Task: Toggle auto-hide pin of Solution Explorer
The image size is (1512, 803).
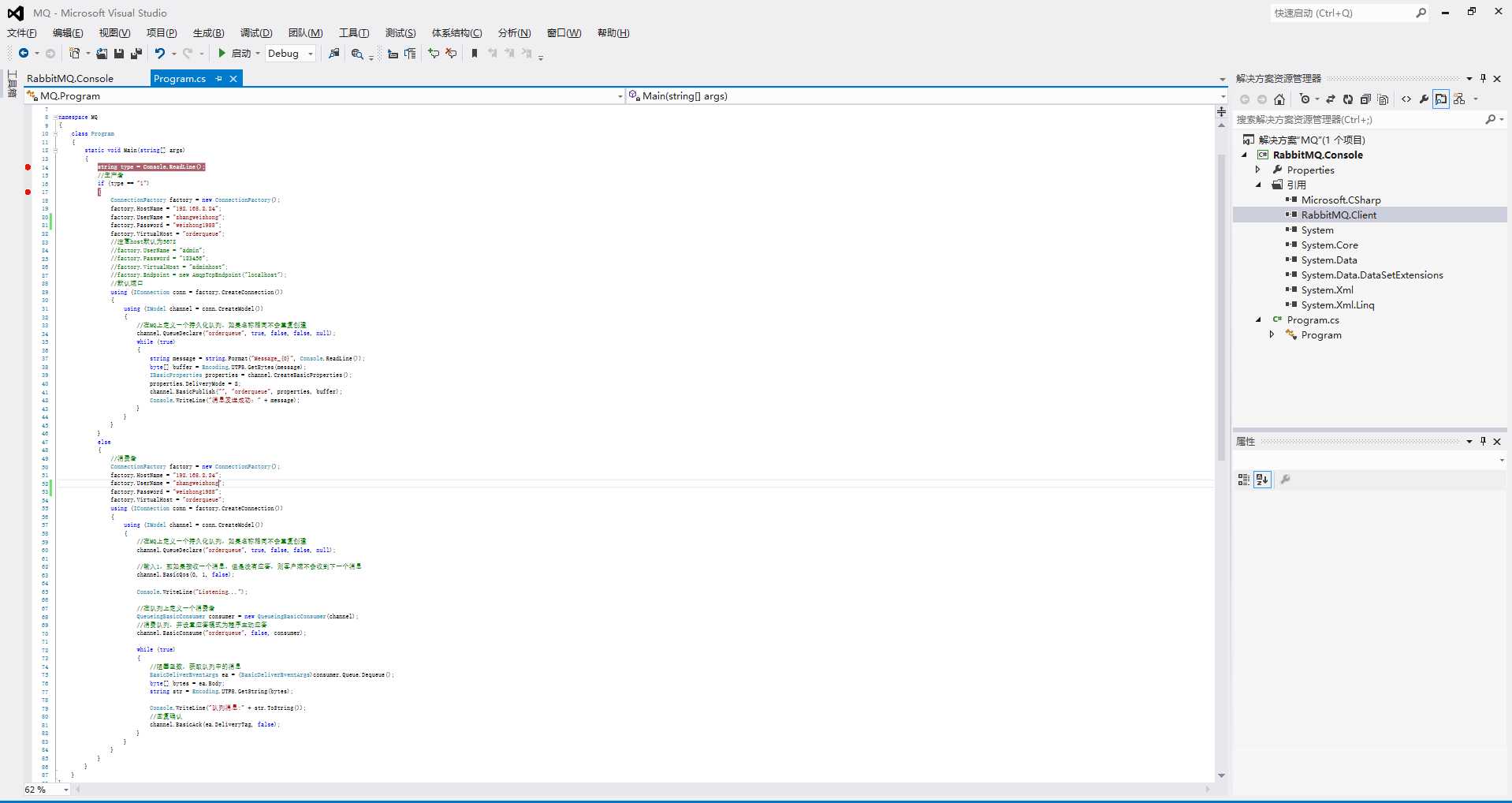Action: [1483, 78]
